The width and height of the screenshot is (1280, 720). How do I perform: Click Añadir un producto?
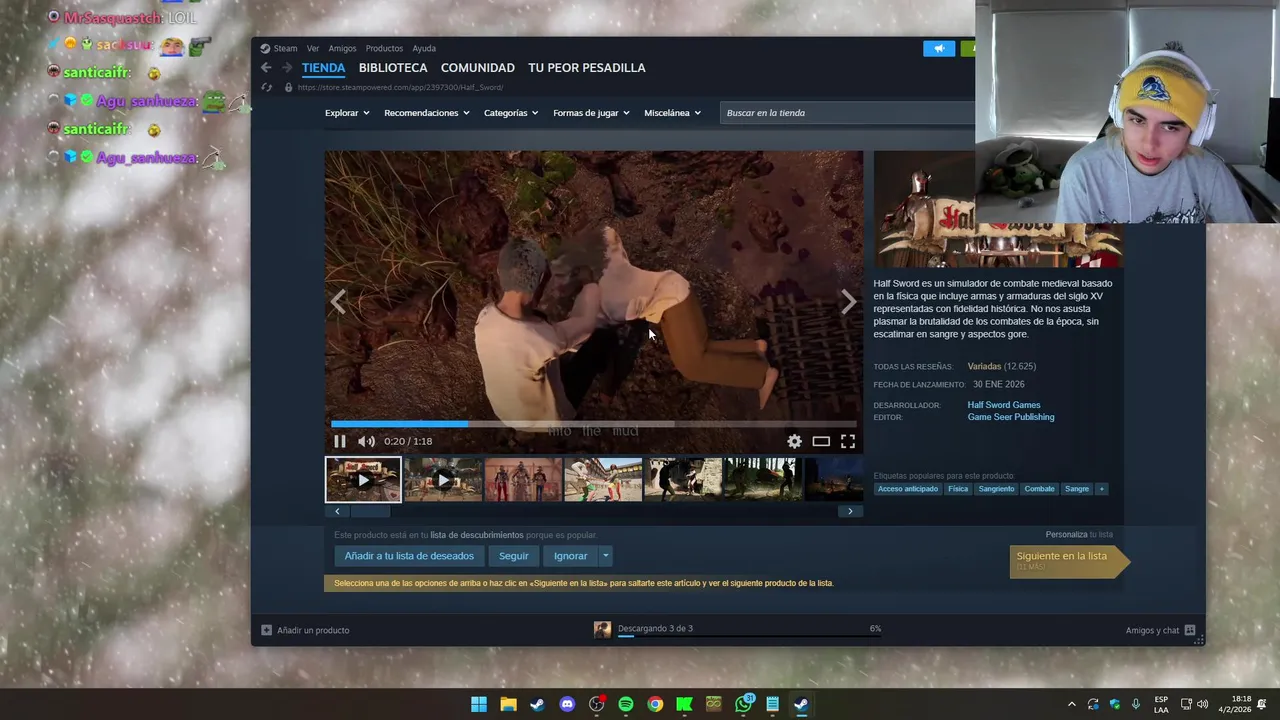[305, 630]
